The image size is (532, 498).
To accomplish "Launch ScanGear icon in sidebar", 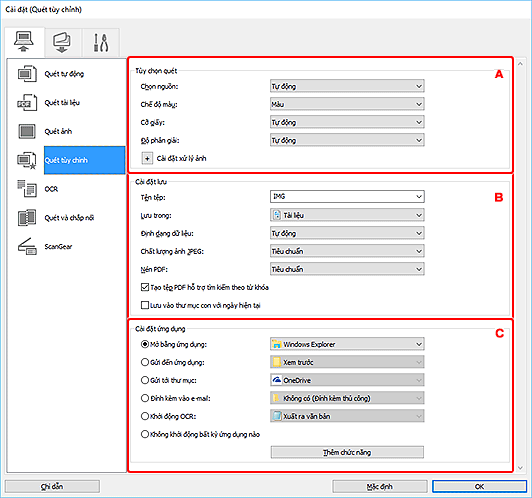I will pyautogui.click(x=26, y=246).
